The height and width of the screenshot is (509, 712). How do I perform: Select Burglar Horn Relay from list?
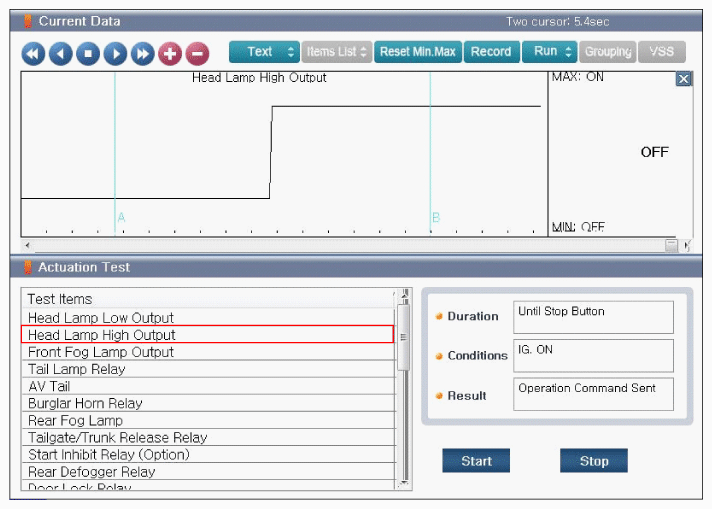(x=85, y=403)
